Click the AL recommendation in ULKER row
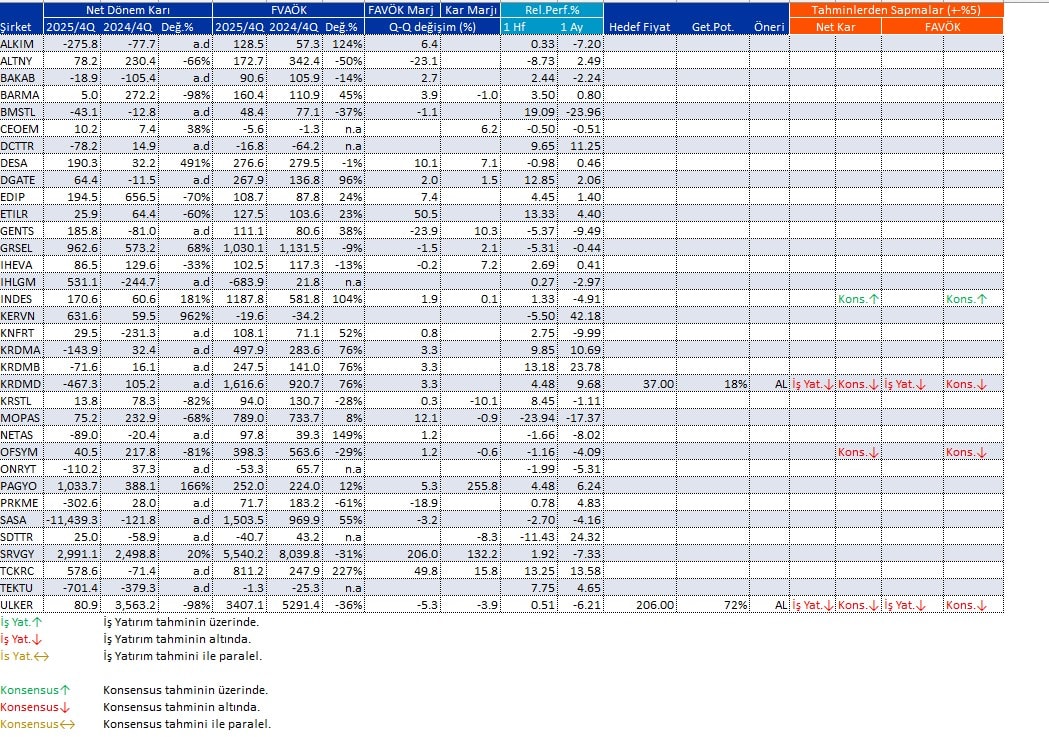Screen dimensions: 1049x737 (x=779, y=604)
